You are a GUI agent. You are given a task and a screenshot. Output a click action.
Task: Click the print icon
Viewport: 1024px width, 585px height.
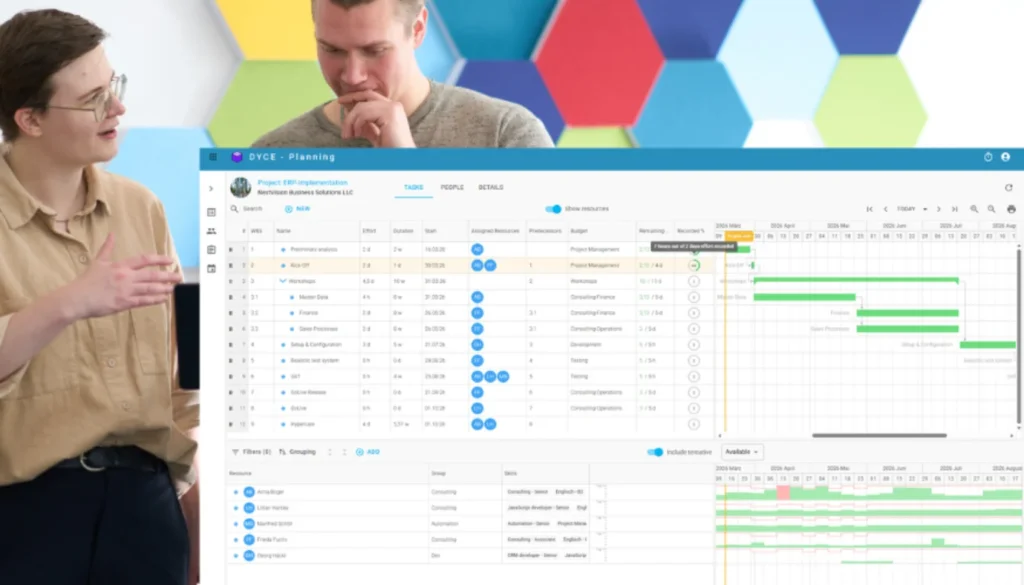click(1012, 209)
